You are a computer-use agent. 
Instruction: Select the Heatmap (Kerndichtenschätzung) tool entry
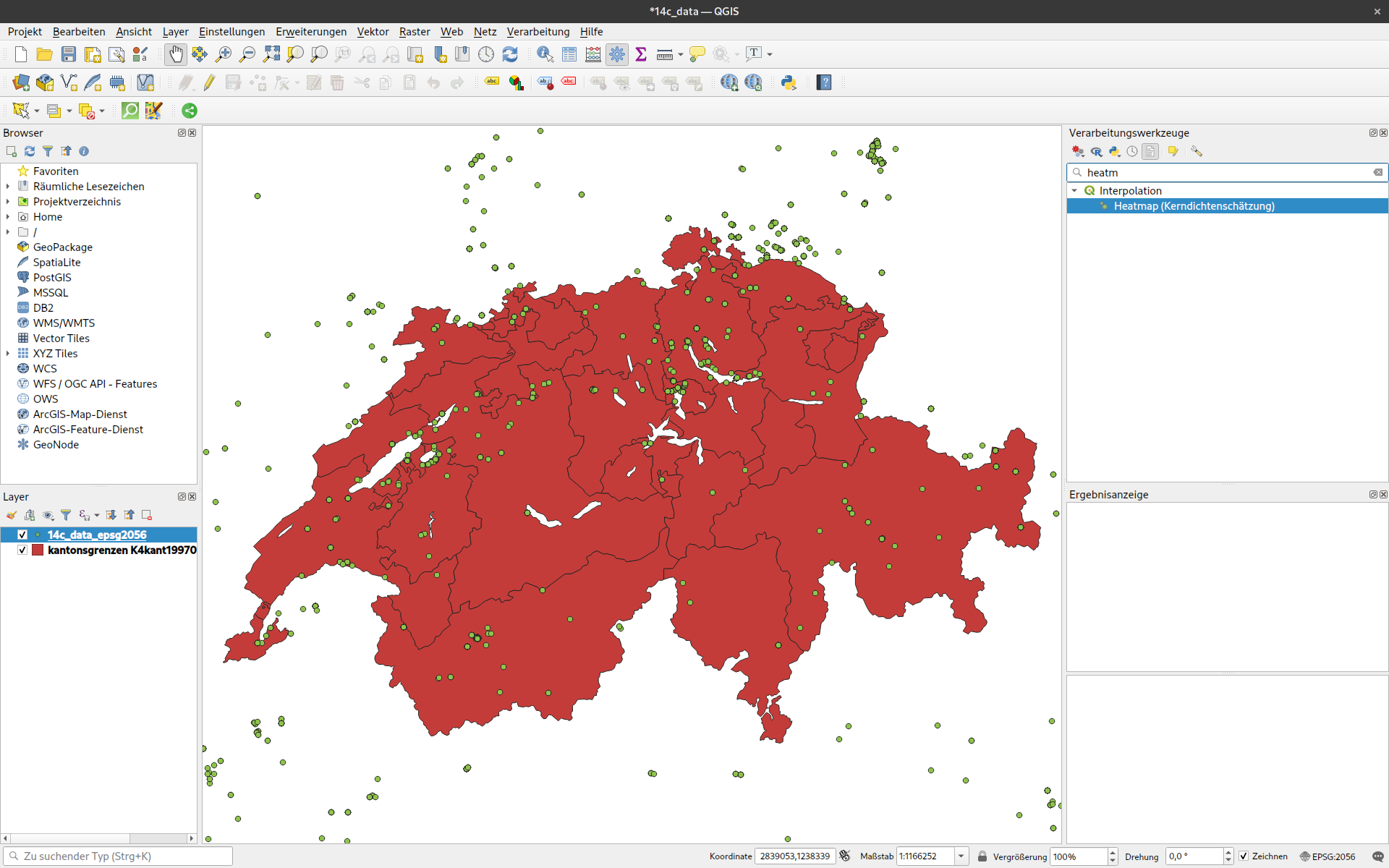[1194, 206]
